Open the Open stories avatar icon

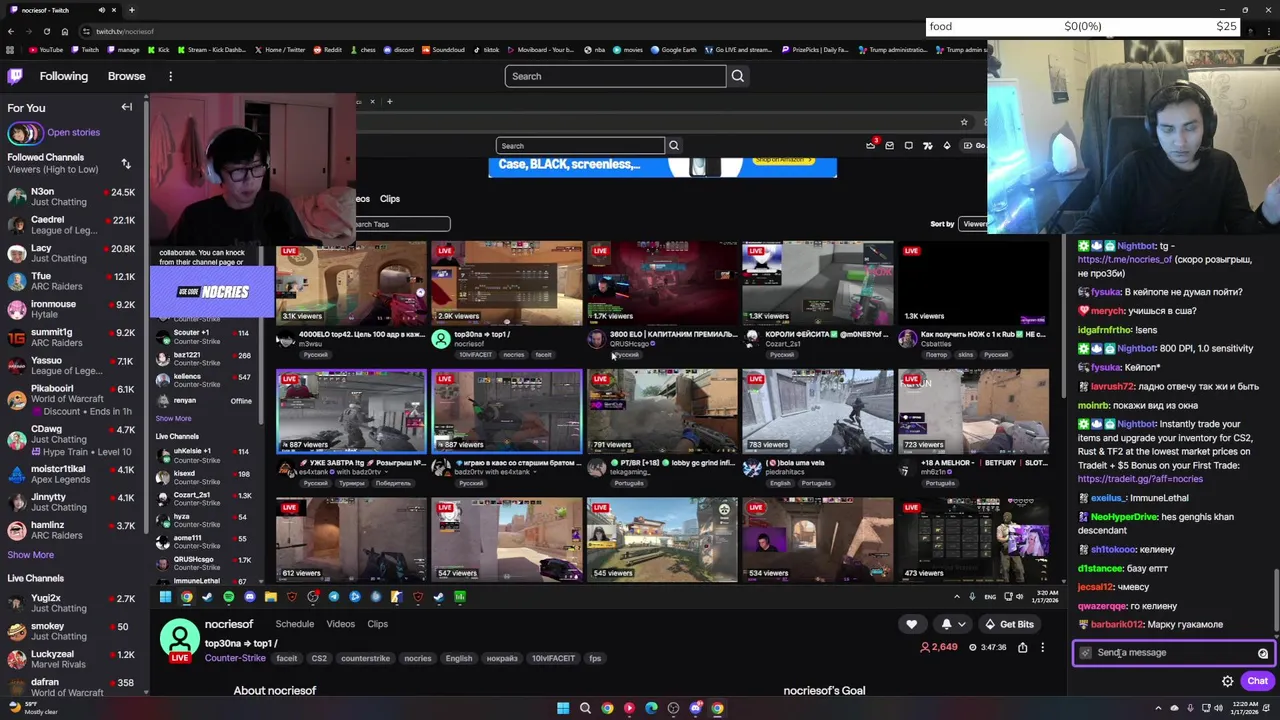click(25, 132)
